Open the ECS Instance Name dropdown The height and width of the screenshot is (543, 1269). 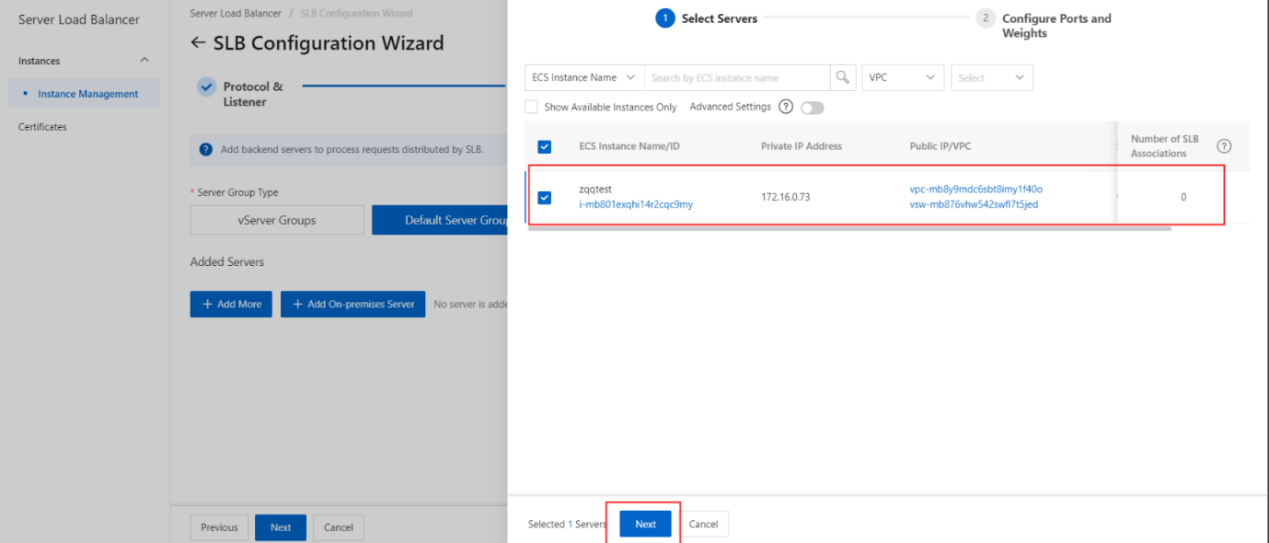coord(584,77)
